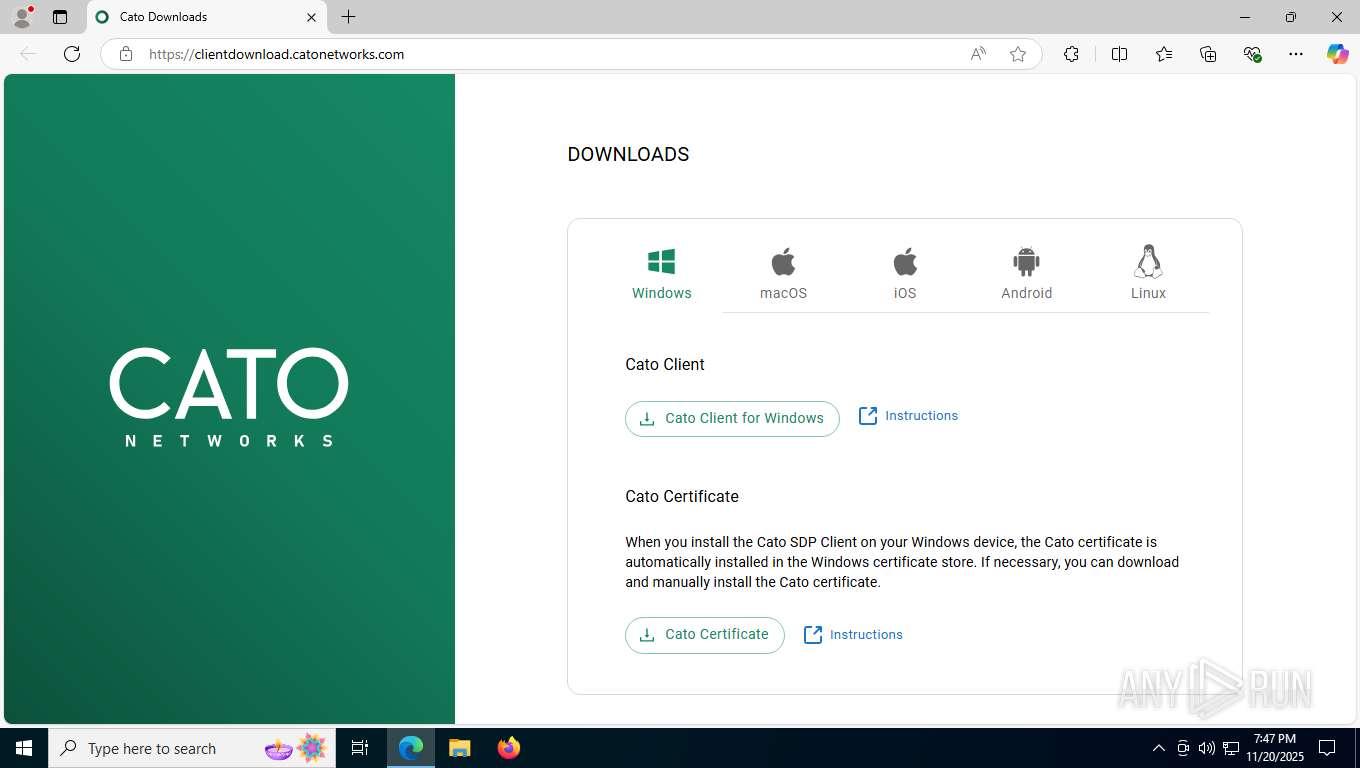1360x768 pixels.
Task: Open a new browser tab
Action: (348, 17)
